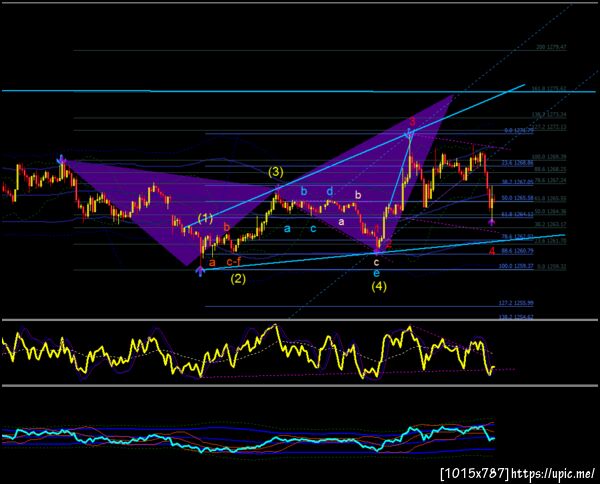Click the '127.2 1272.13' Fibonacci label
This screenshot has height=484, width=600.
[549, 127]
